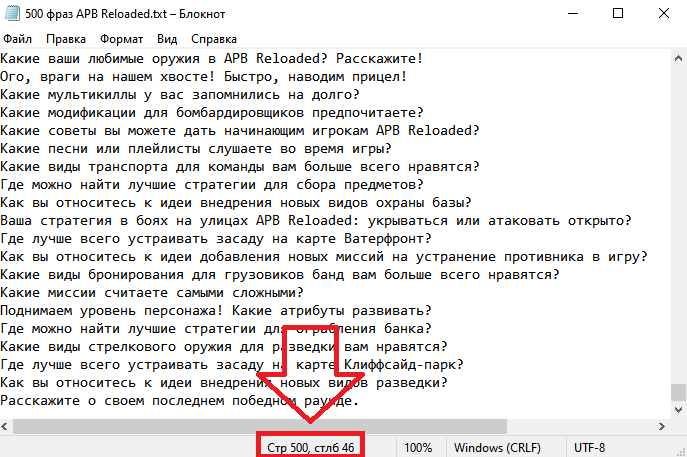Click line 'Какие виды стрелкового оружия для разведки'
Image resolution: width=687 pixels, height=457 pixels.
224,347
